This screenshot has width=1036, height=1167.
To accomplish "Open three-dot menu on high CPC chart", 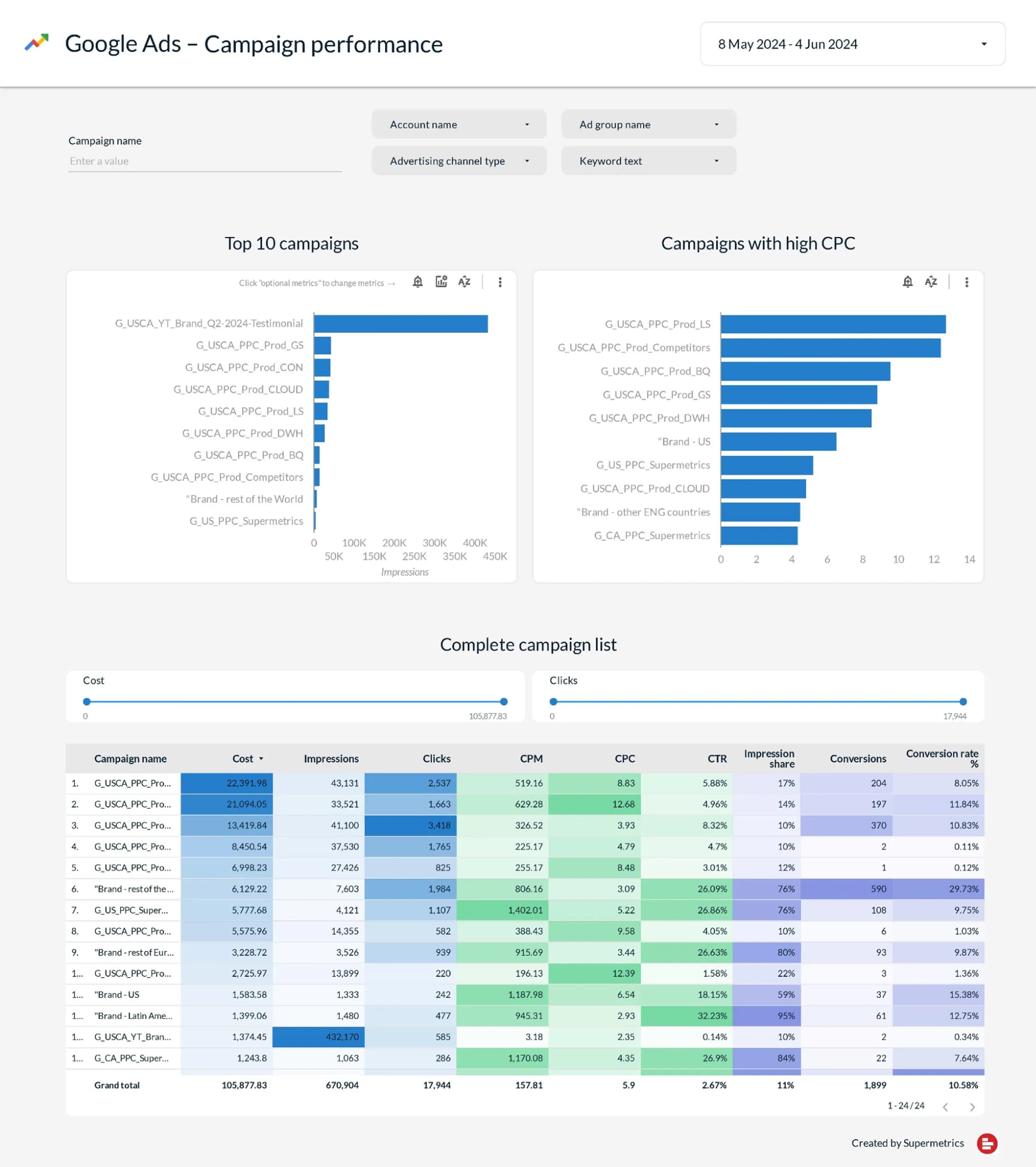I will pyautogui.click(x=966, y=282).
